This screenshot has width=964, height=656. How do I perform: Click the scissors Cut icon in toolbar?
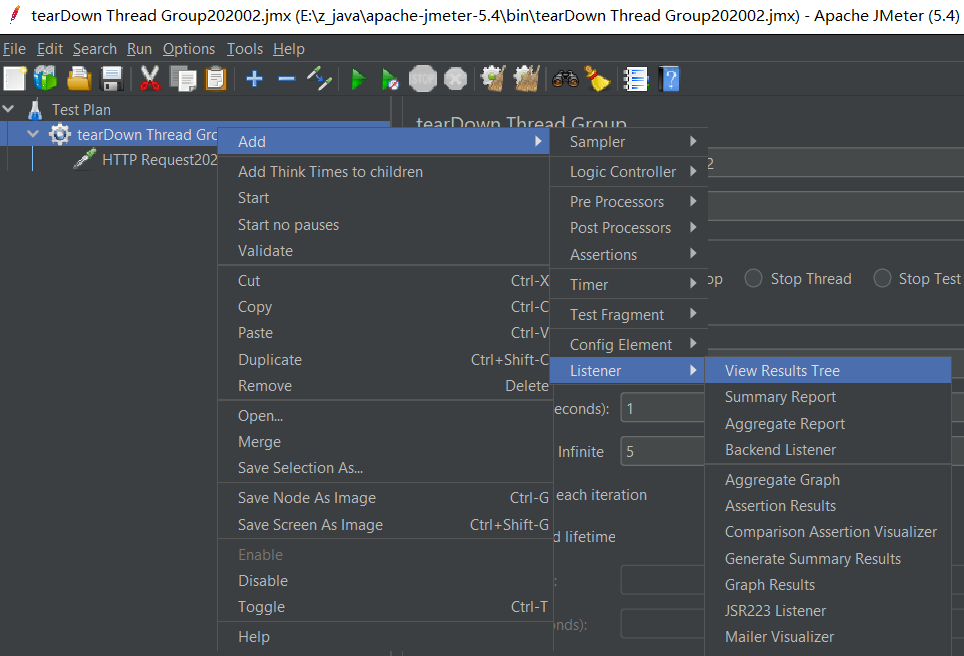click(149, 79)
